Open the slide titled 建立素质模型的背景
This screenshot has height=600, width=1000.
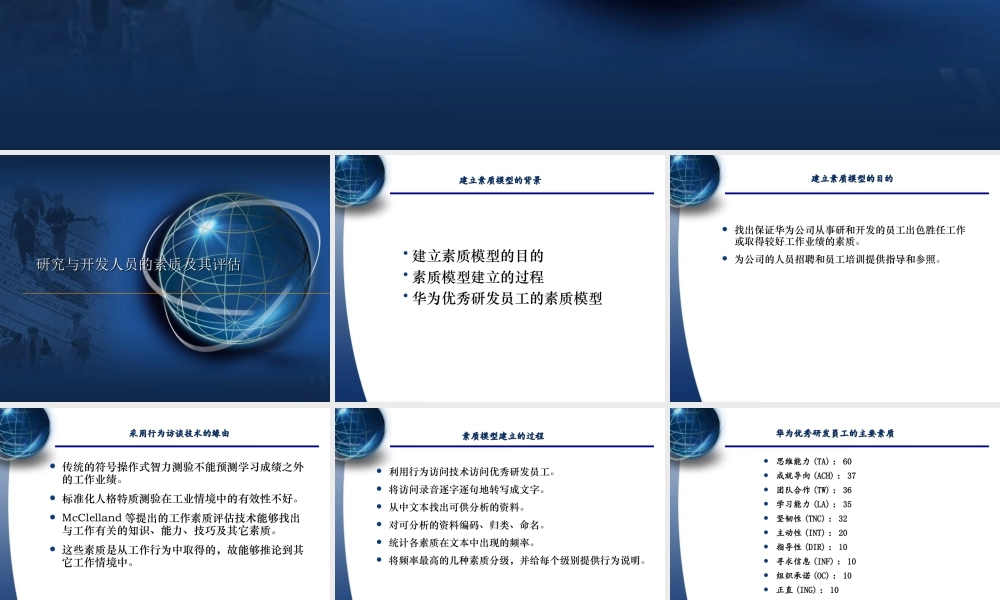500,278
